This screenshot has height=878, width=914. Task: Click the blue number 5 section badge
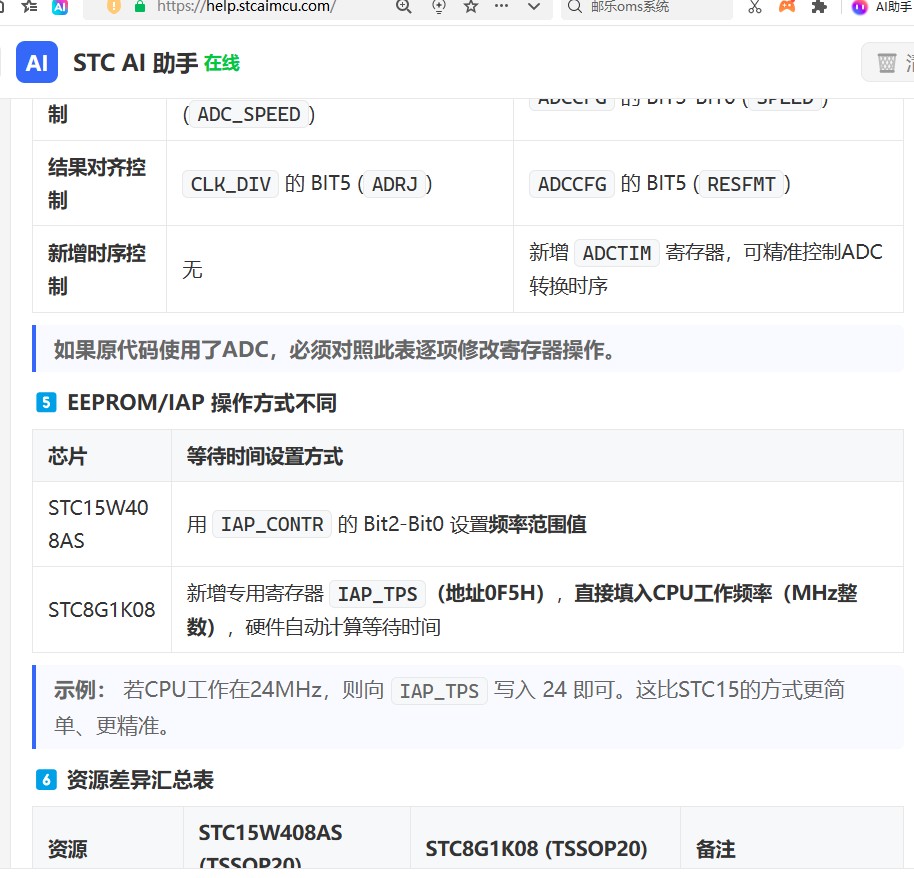click(46, 402)
